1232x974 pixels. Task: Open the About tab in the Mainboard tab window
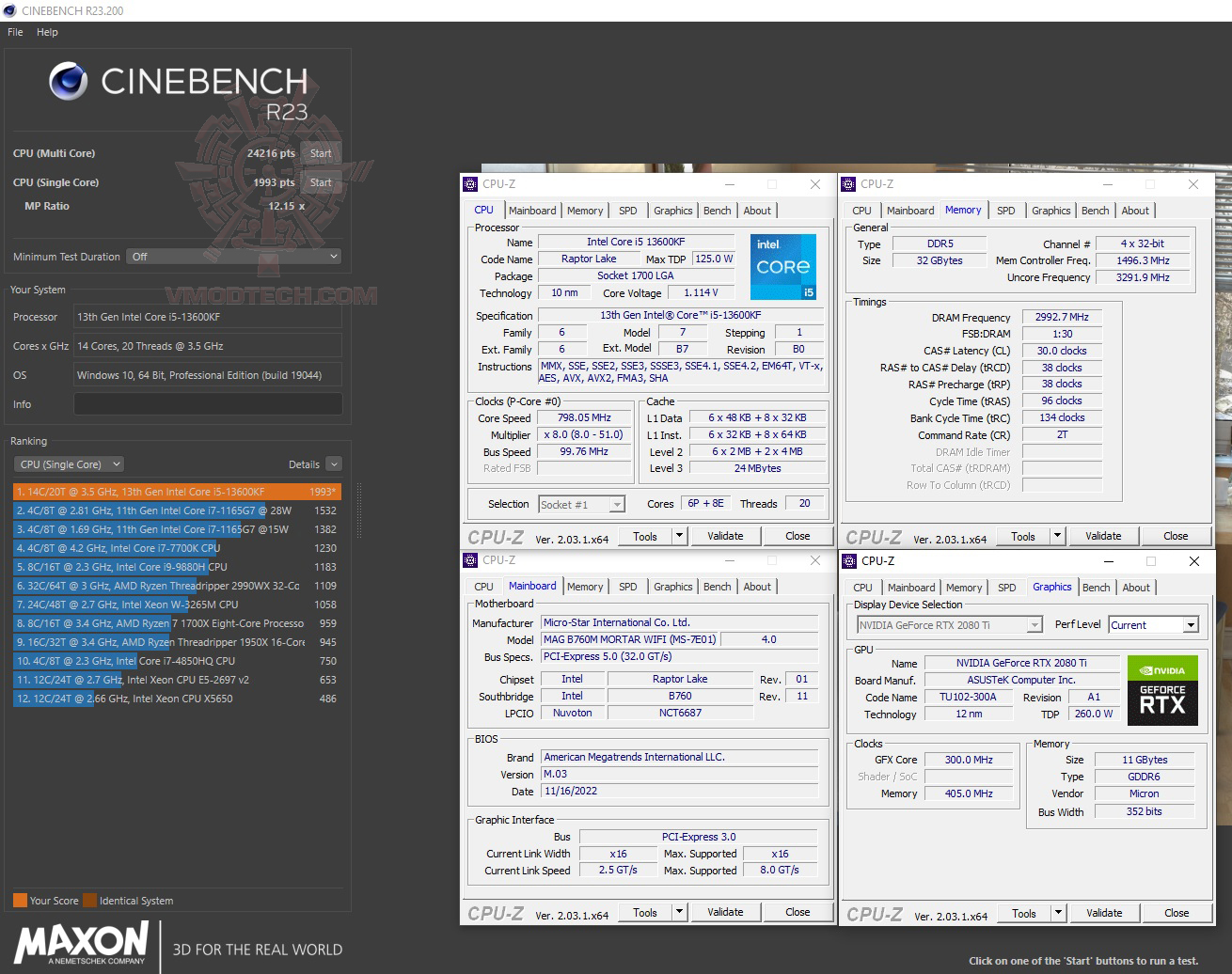coord(757,587)
